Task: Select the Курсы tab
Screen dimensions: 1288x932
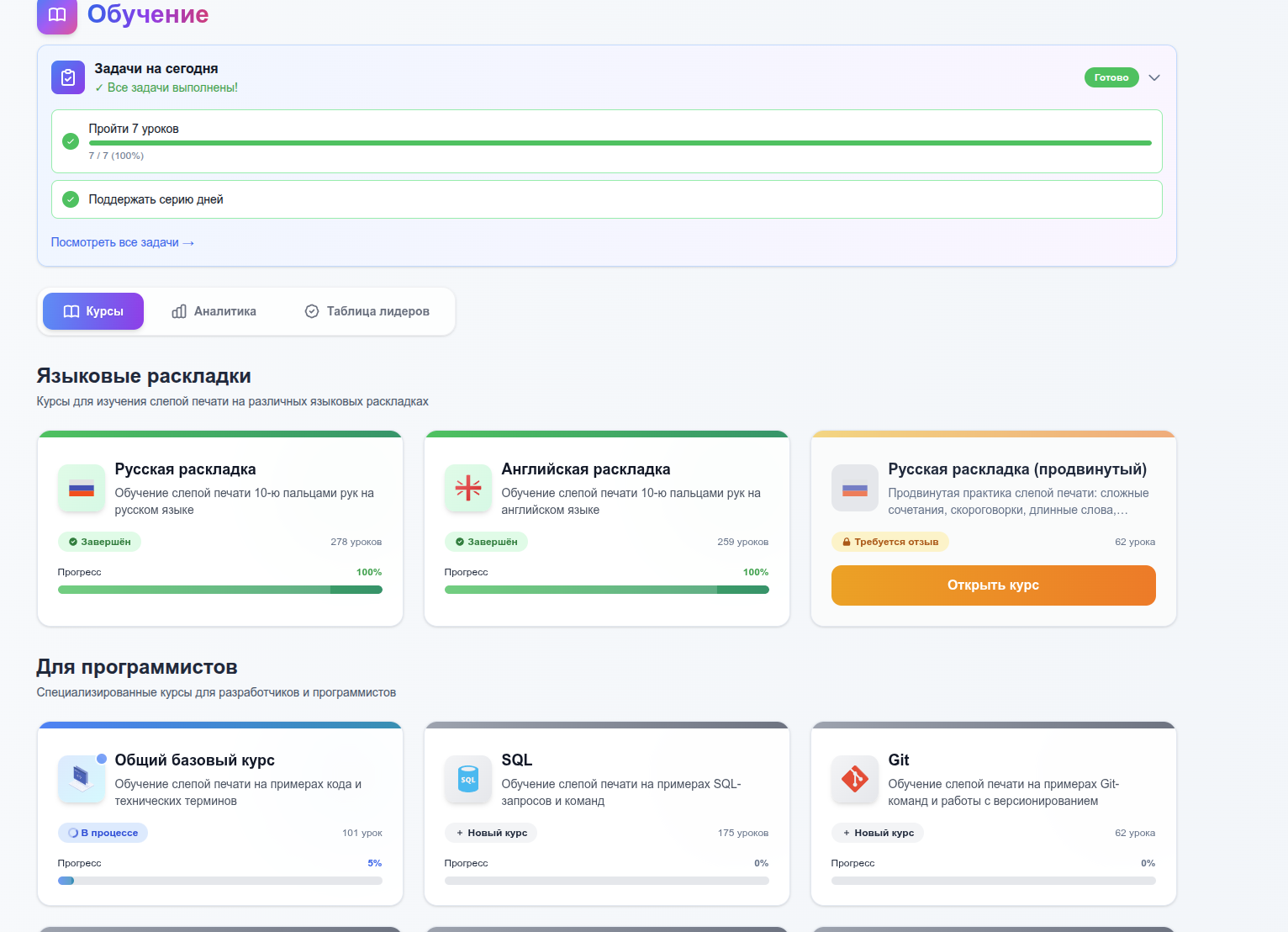Action: click(x=93, y=311)
